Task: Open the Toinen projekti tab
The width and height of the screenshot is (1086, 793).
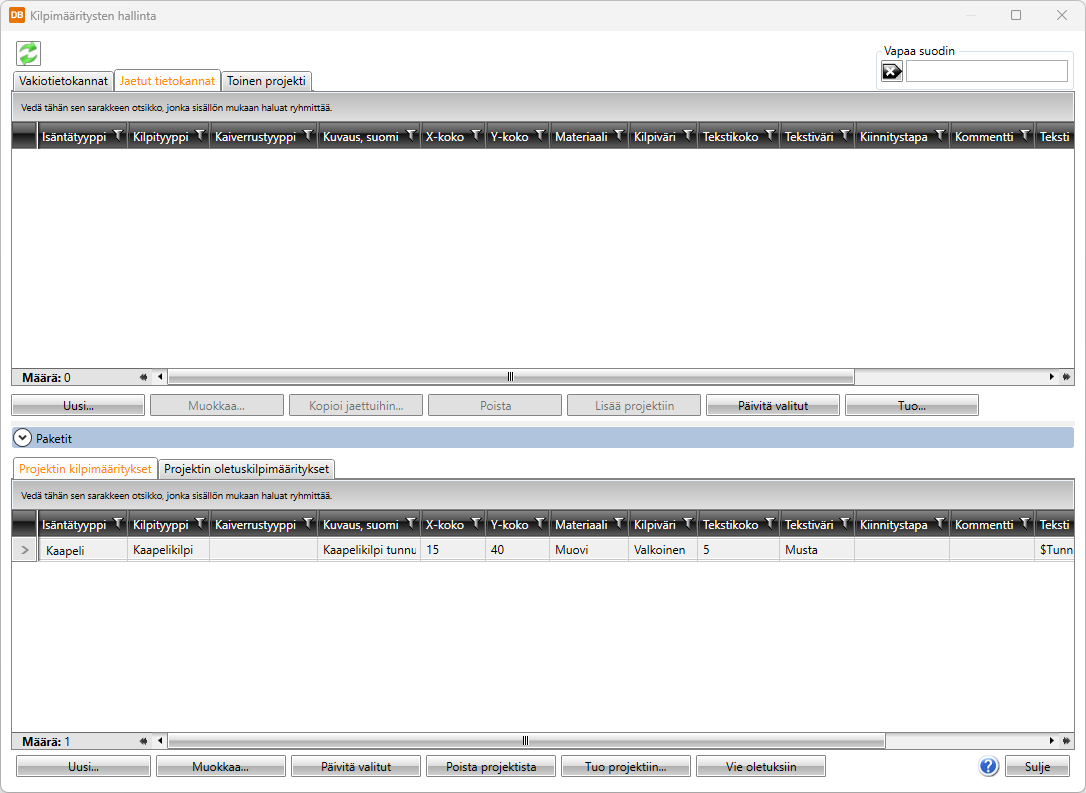Action: [x=266, y=81]
